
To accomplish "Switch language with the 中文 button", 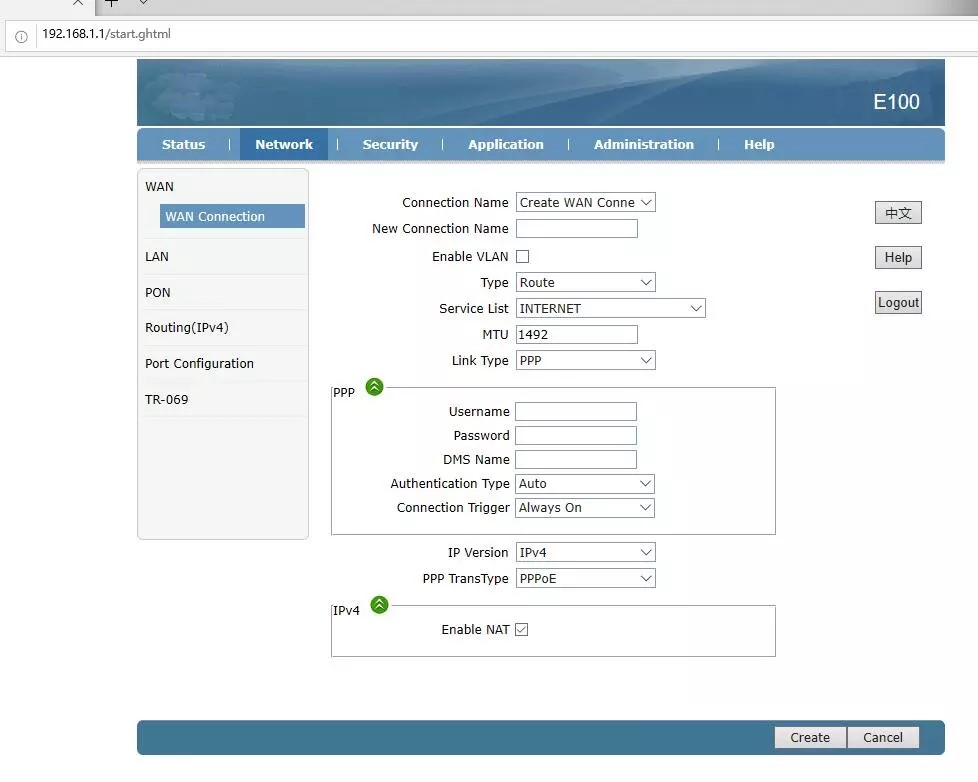I will (898, 213).
